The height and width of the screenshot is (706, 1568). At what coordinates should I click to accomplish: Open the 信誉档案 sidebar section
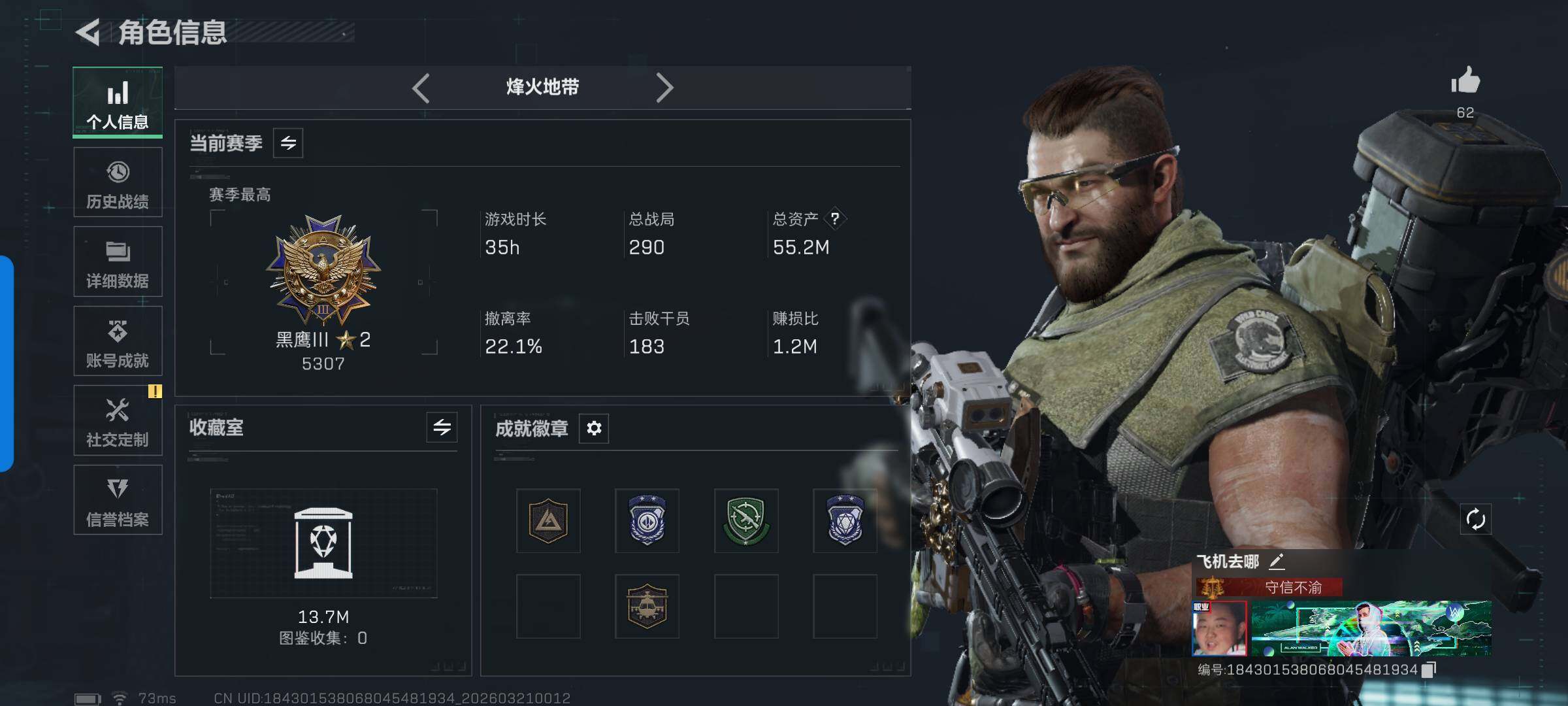[118, 501]
